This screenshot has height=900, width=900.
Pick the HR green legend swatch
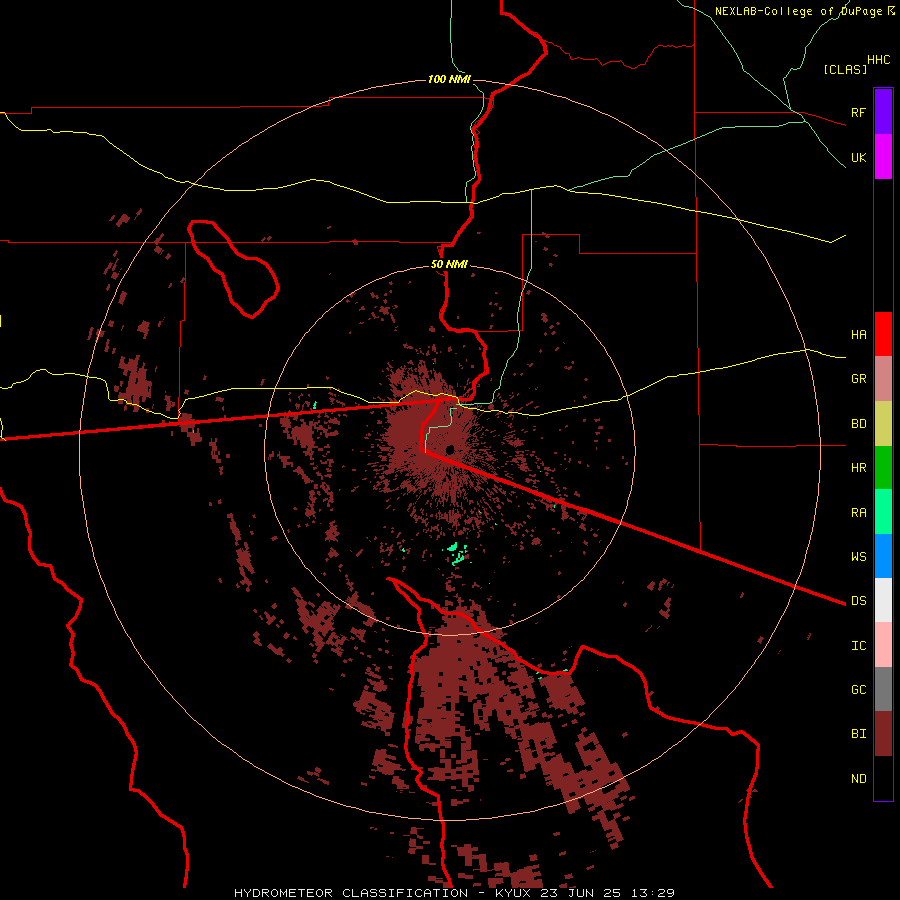[883, 468]
